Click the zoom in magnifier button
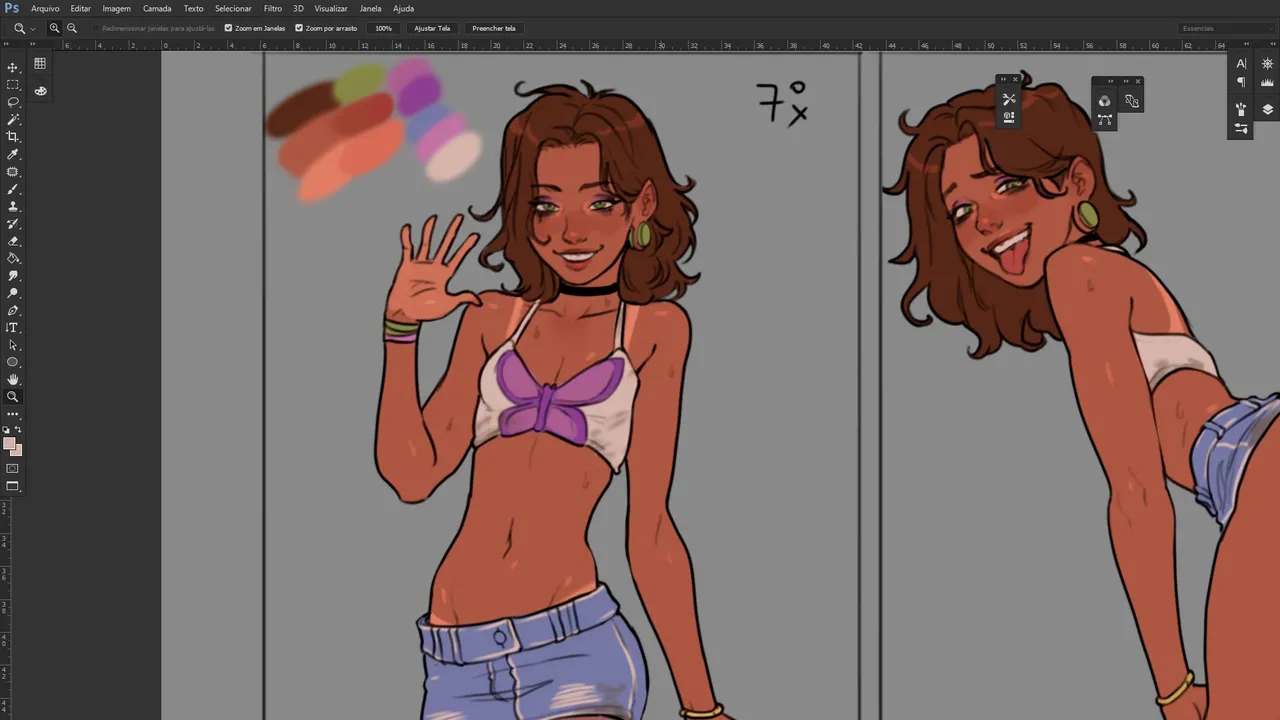The width and height of the screenshot is (1280, 720). coord(55,28)
